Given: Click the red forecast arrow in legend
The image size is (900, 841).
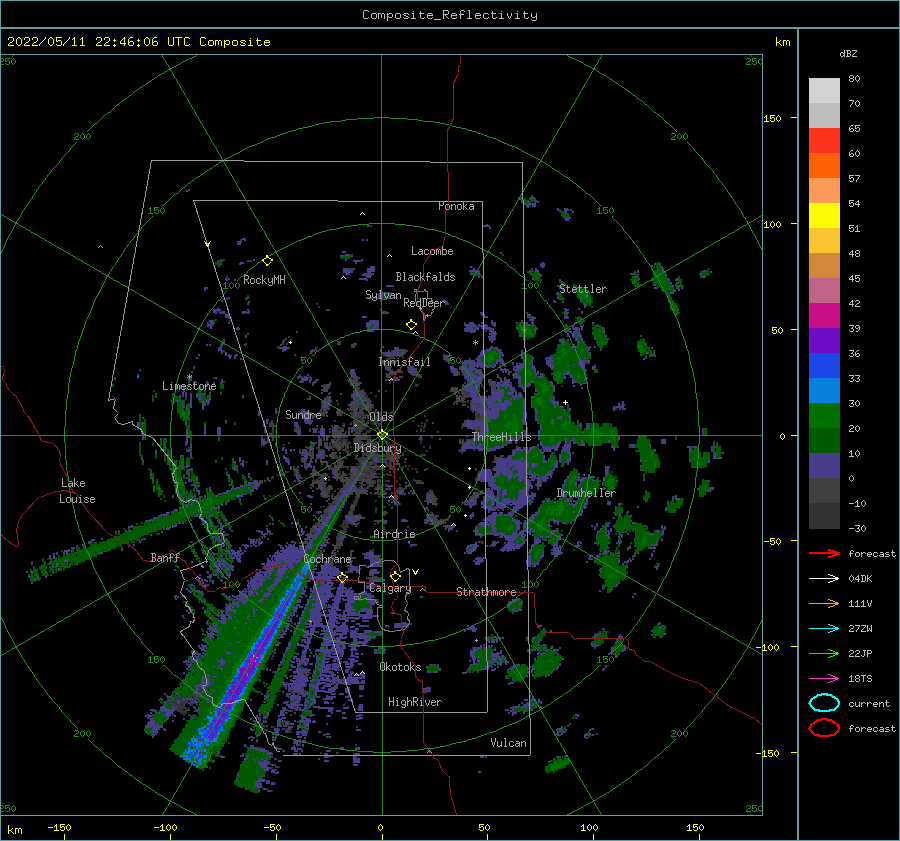Looking at the screenshot, I should tap(824, 553).
